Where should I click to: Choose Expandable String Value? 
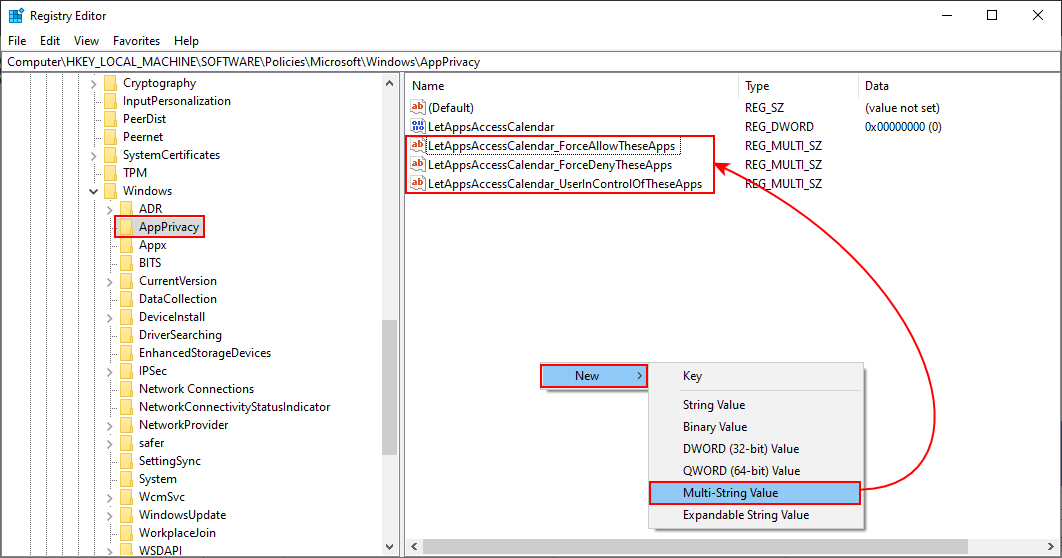click(756, 515)
